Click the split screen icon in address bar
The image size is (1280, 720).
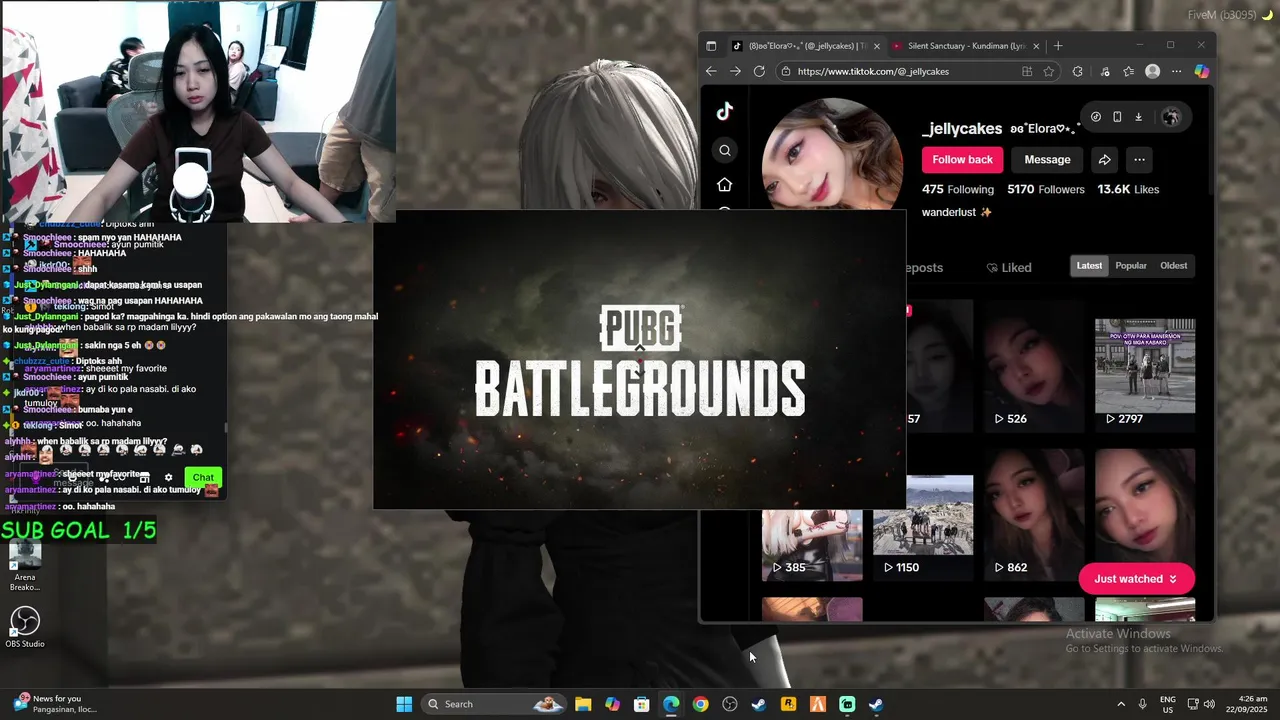click(1027, 71)
